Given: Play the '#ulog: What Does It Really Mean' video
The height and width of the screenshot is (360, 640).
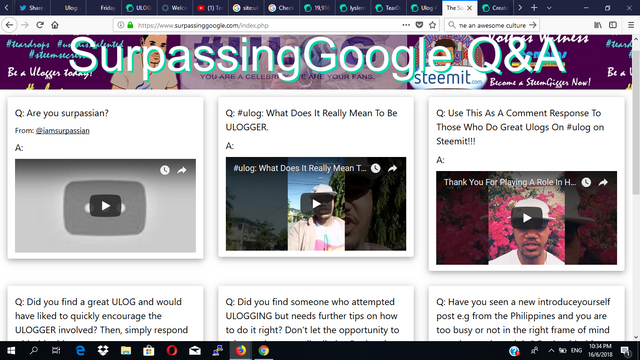Looking at the screenshot, I should click(316, 204).
